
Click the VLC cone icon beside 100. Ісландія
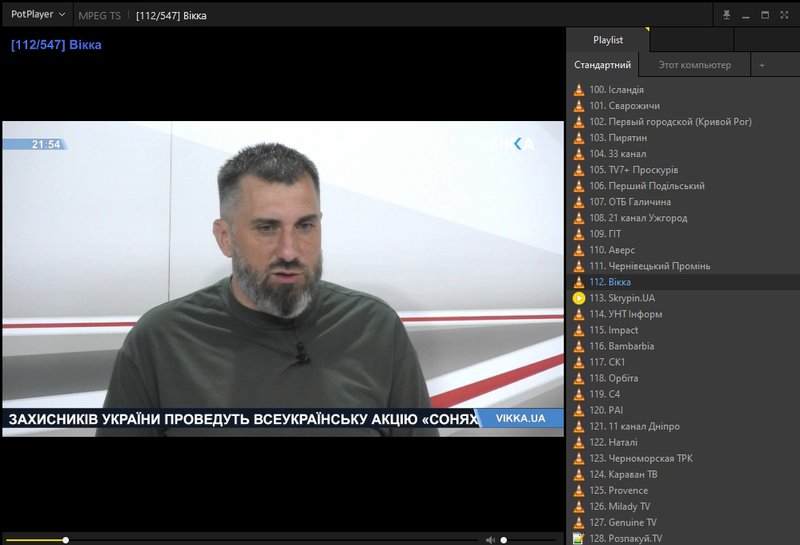[579, 90]
